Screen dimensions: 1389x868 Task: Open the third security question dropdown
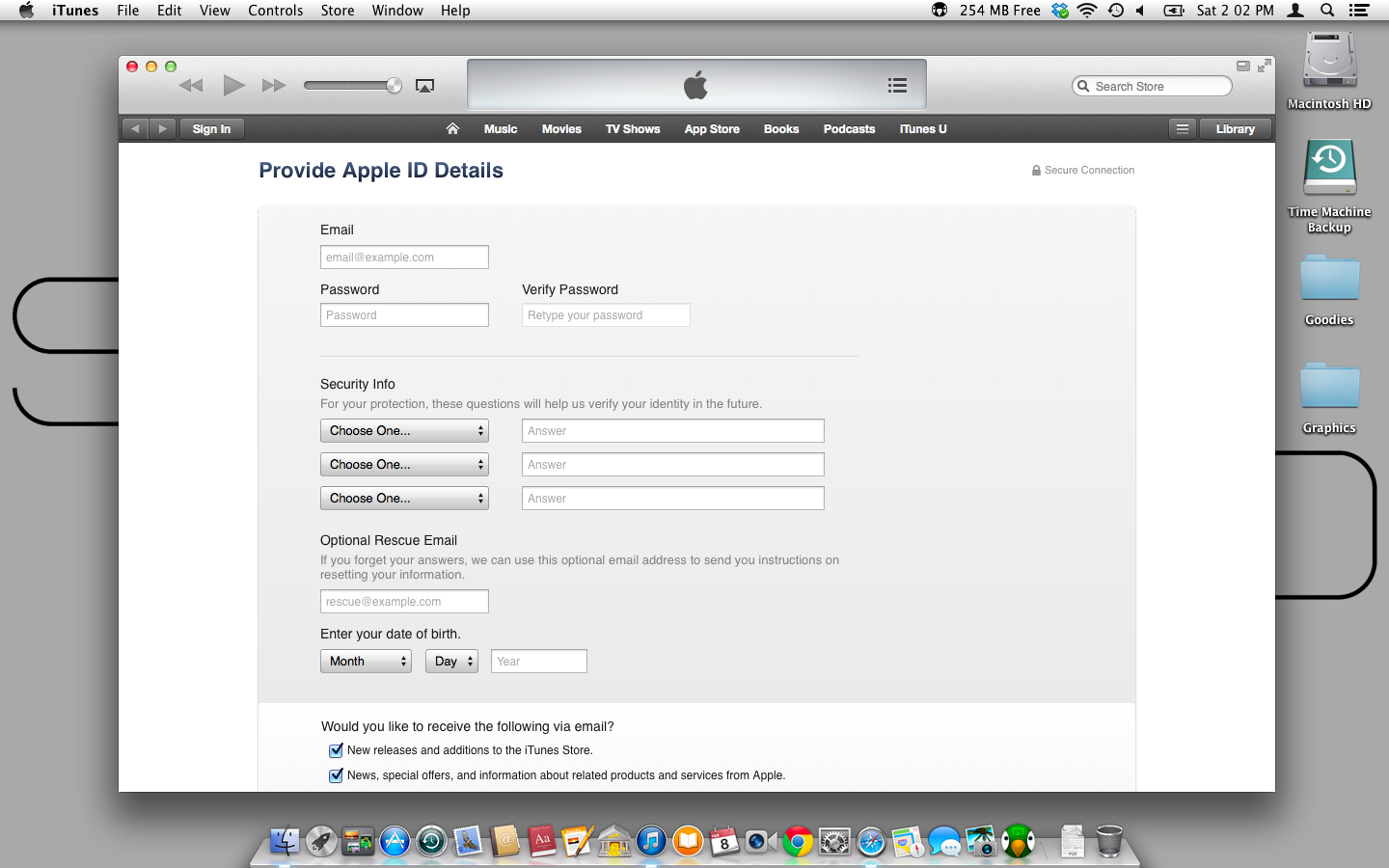404,499
